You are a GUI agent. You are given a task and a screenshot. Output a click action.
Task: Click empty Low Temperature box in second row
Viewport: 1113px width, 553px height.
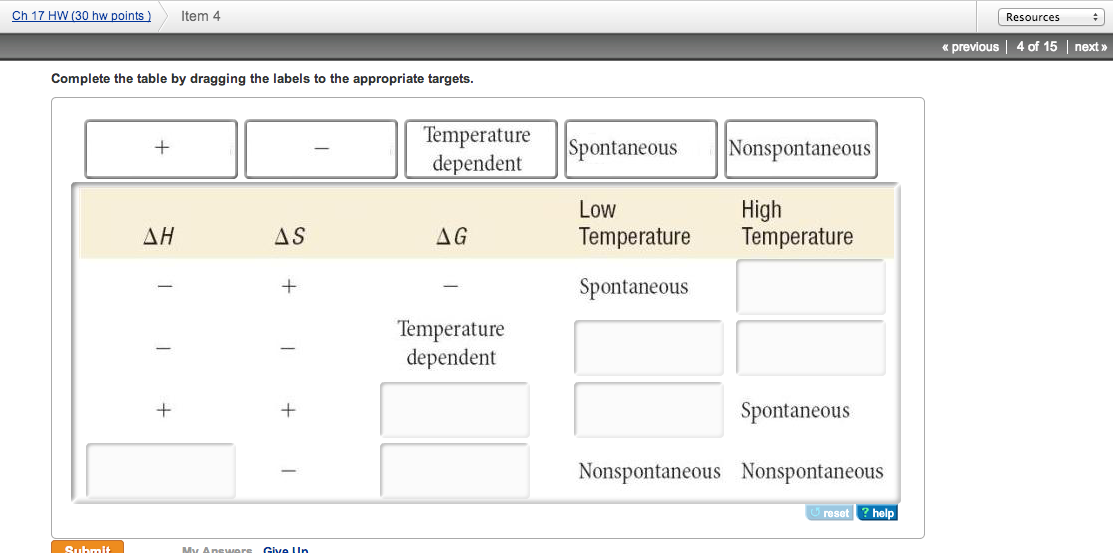[649, 348]
